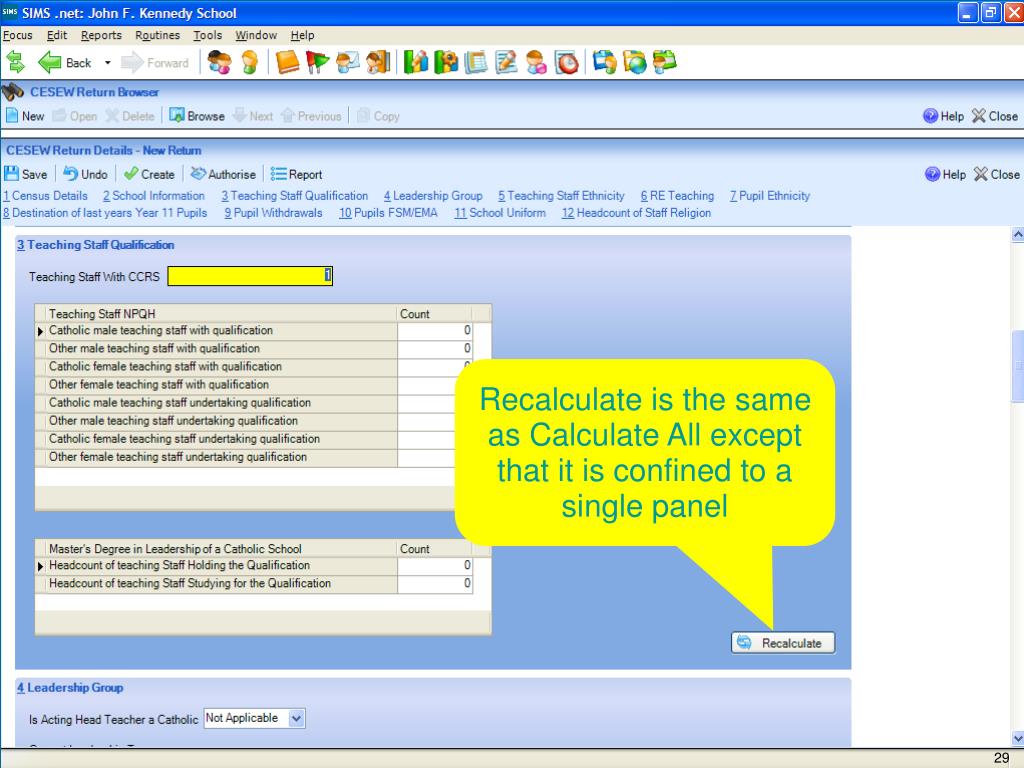Click the notepad with pencil icon

[x=506, y=63]
